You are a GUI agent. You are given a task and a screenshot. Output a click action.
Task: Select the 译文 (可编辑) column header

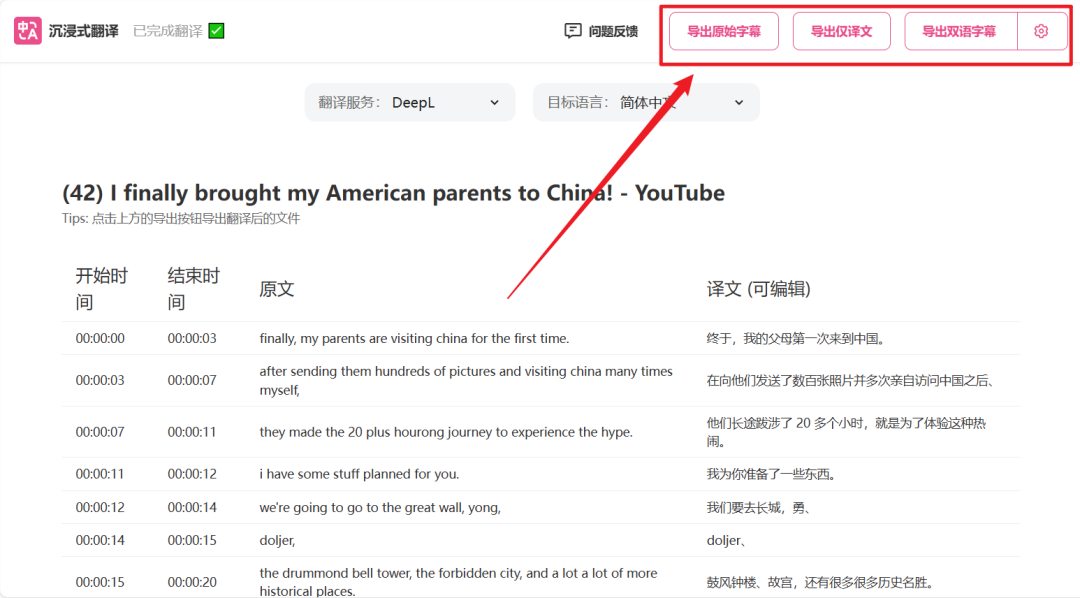(758, 289)
